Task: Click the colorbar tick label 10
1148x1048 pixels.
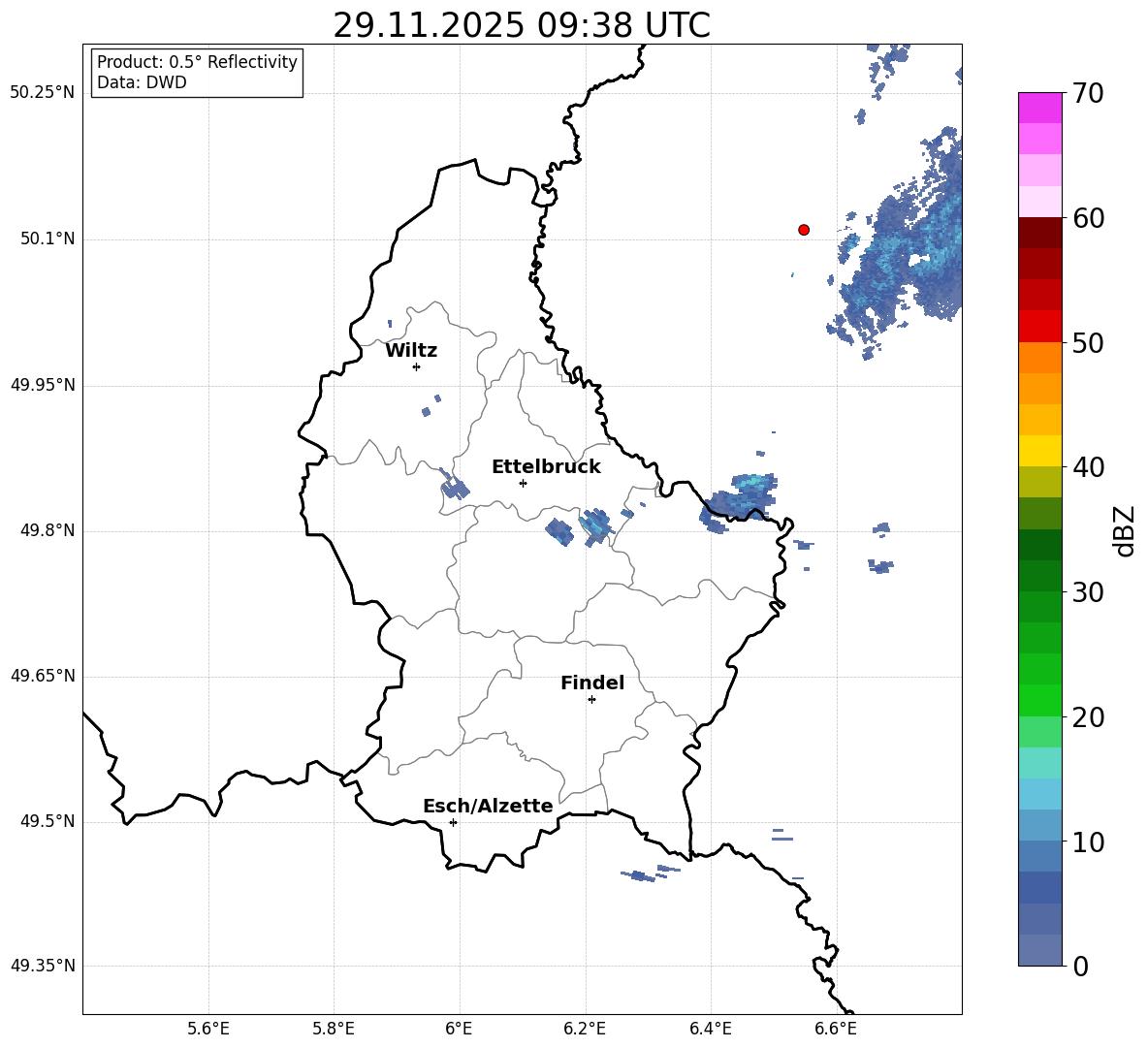Action: click(1088, 842)
